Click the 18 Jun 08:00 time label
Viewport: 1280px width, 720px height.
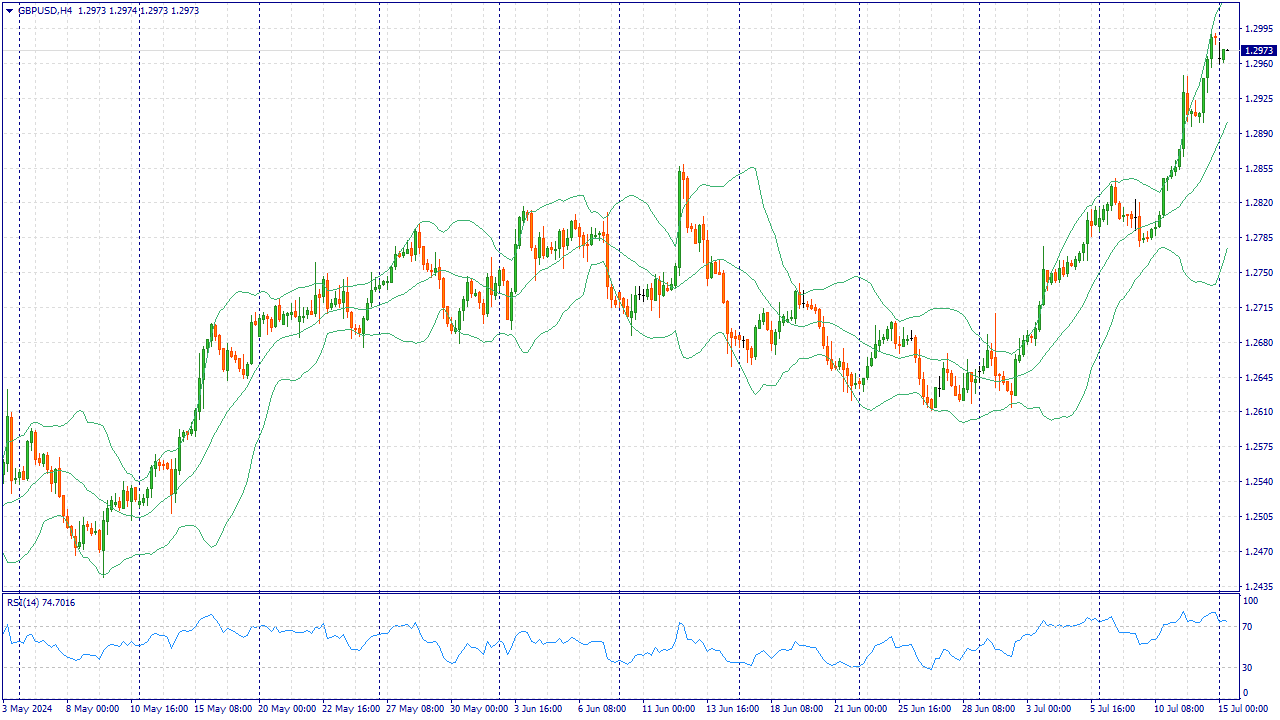click(797, 709)
